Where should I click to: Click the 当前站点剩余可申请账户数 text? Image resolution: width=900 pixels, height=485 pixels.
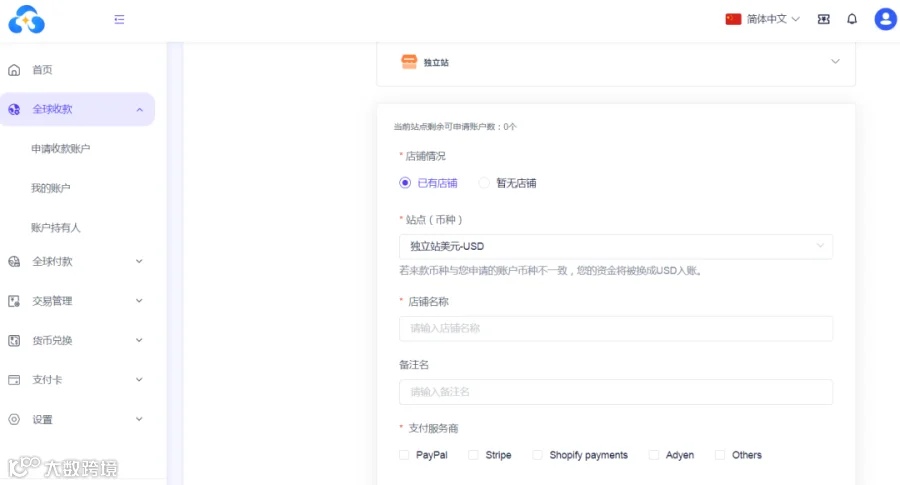[x=455, y=127]
